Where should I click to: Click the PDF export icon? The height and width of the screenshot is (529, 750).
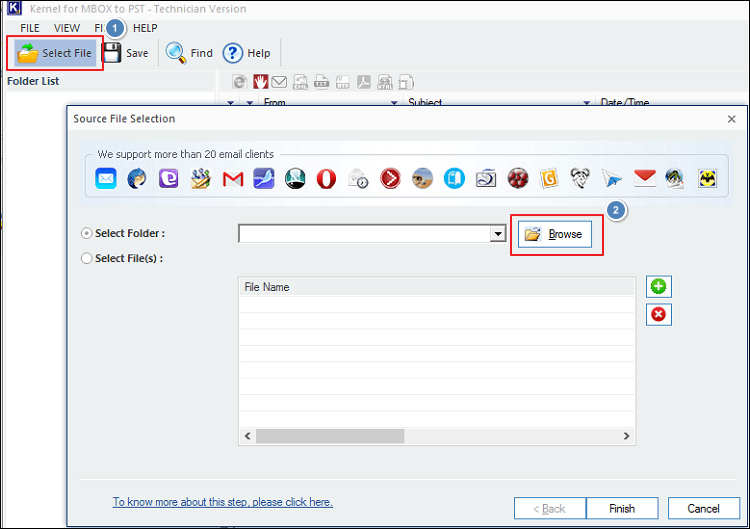coord(364,82)
